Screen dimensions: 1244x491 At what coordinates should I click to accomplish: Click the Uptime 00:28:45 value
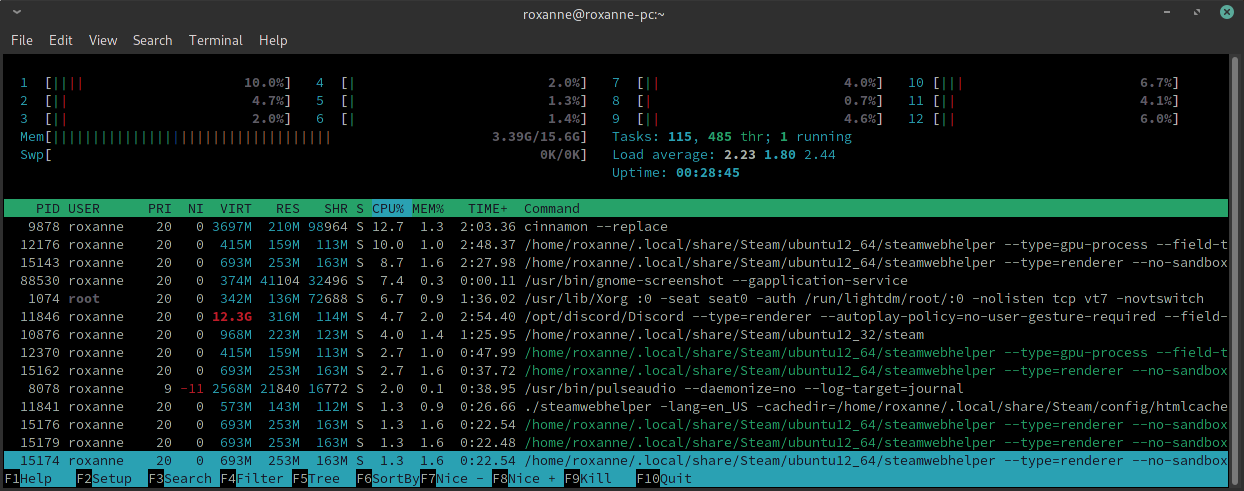[x=708, y=173]
